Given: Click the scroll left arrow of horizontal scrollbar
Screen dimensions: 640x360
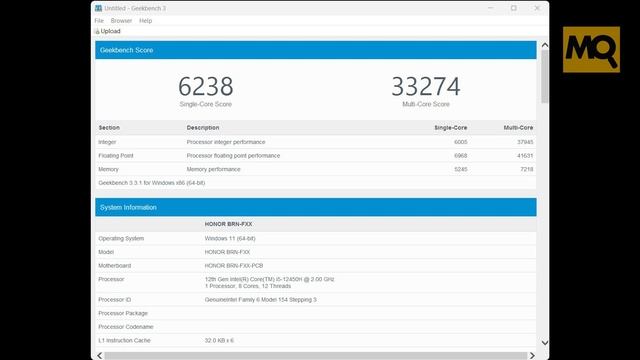Looking at the screenshot, I should [100, 356].
